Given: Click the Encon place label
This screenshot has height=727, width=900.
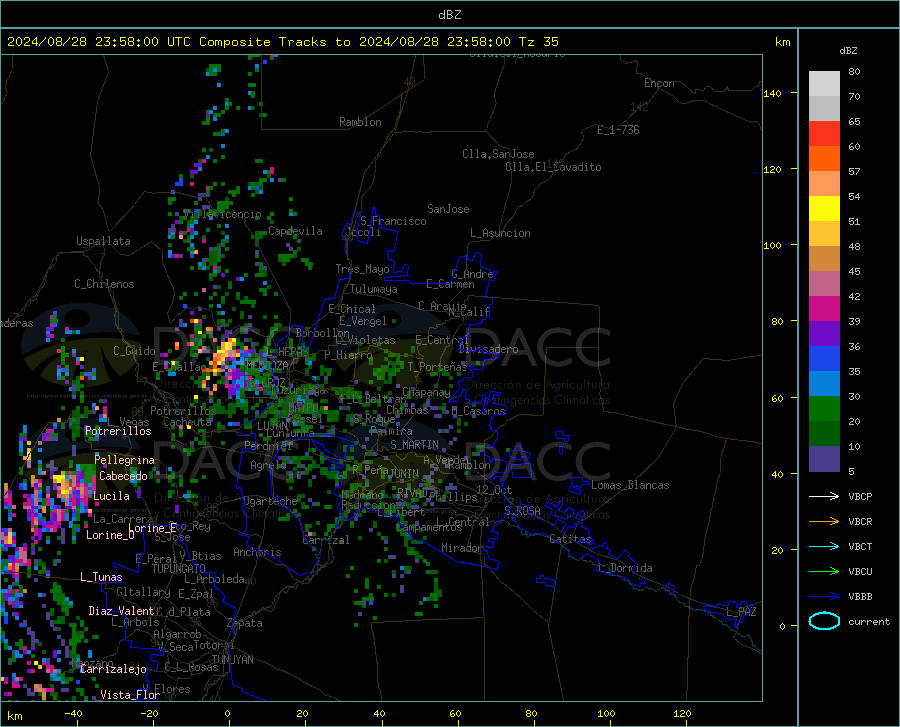Looking at the screenshot, I should click(x=659, y=83).
